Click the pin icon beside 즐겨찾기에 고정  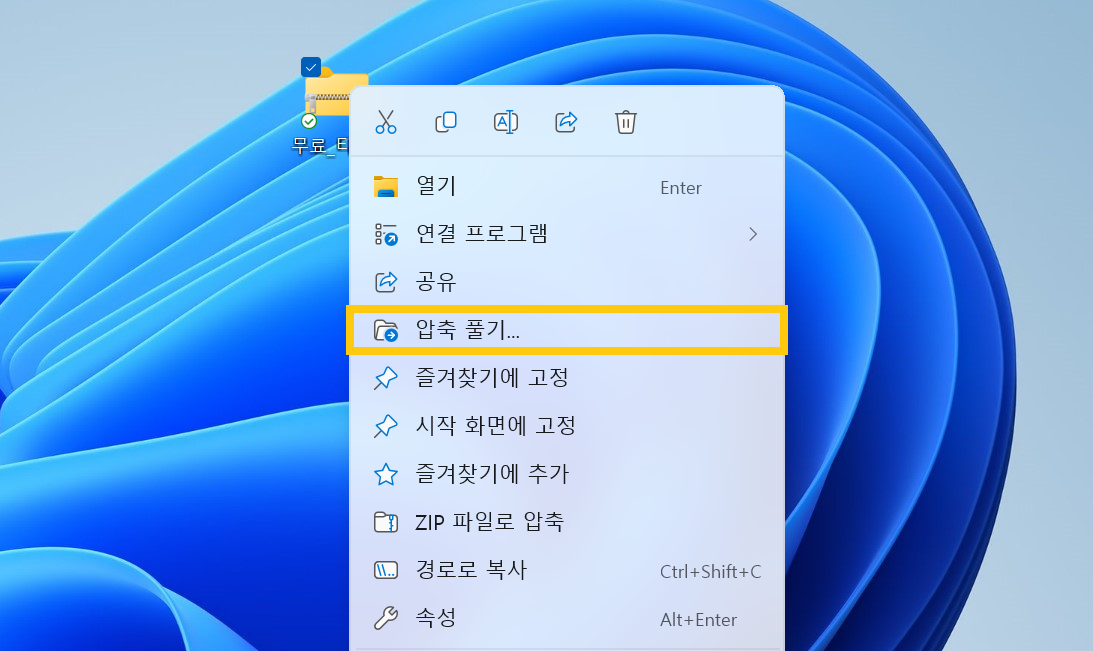[385, 378]
